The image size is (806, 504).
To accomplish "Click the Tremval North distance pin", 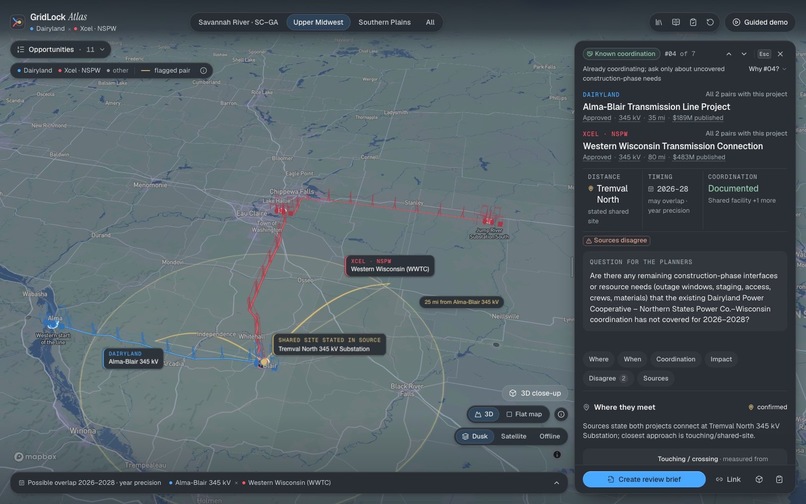I will (591, 189).
